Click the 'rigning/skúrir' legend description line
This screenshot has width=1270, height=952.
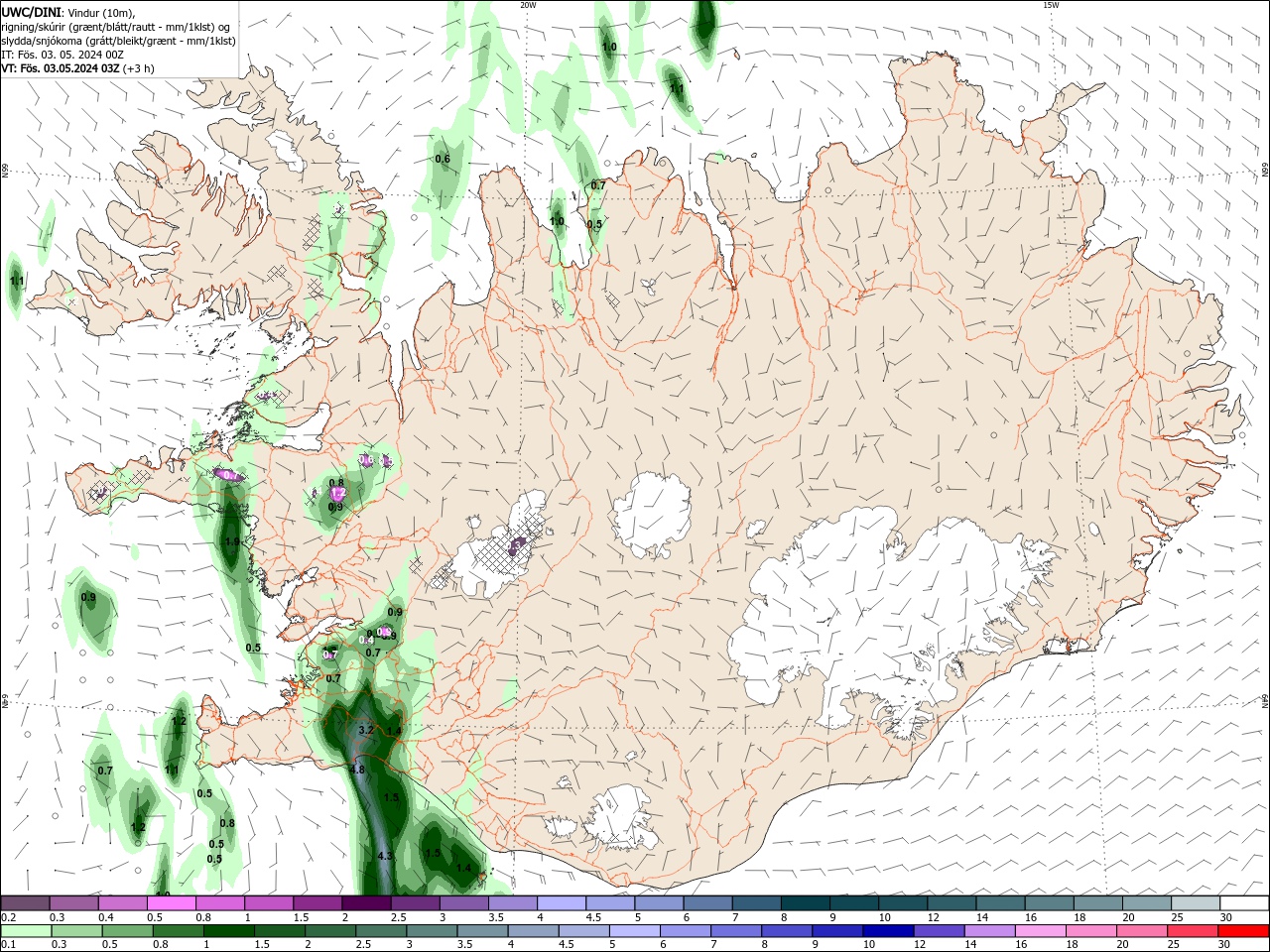(117, 27)
